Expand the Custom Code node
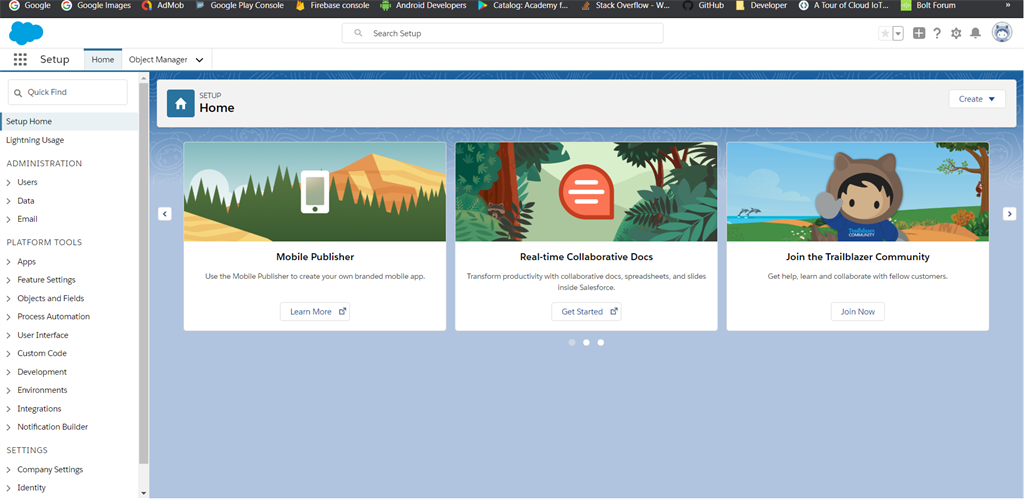 point(8,354)
